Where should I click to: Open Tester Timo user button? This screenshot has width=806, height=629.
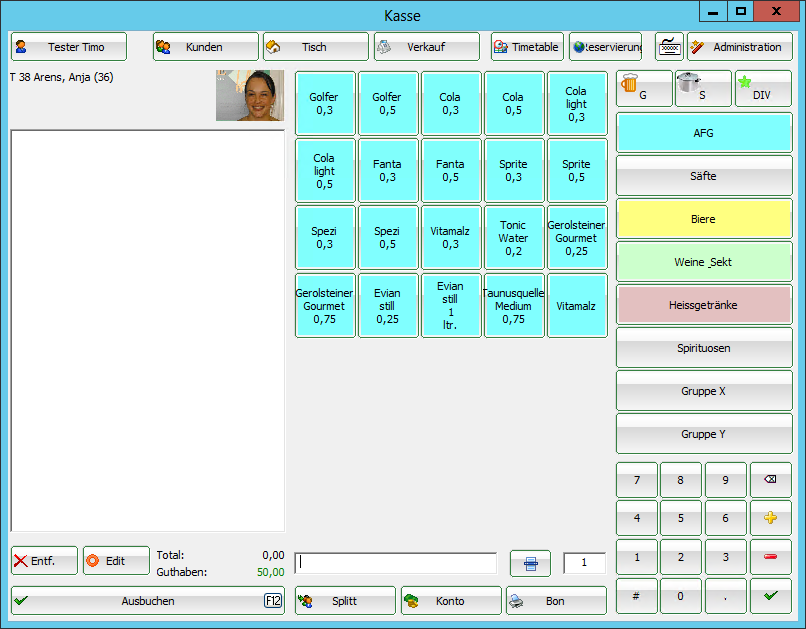coord(69,47)
